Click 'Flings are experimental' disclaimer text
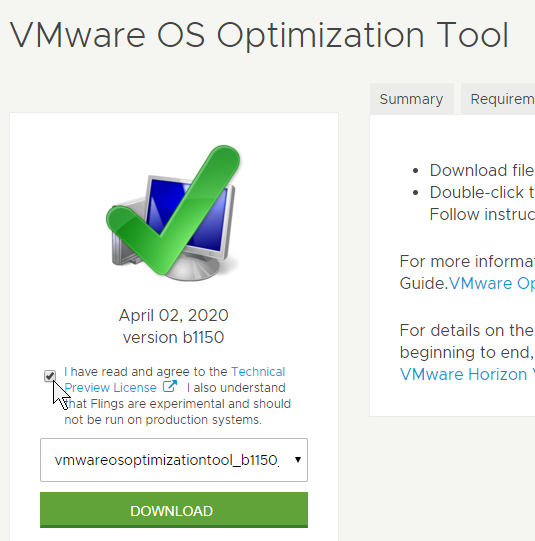The width and height of the screenshot is (535, 541). point(177,412)
